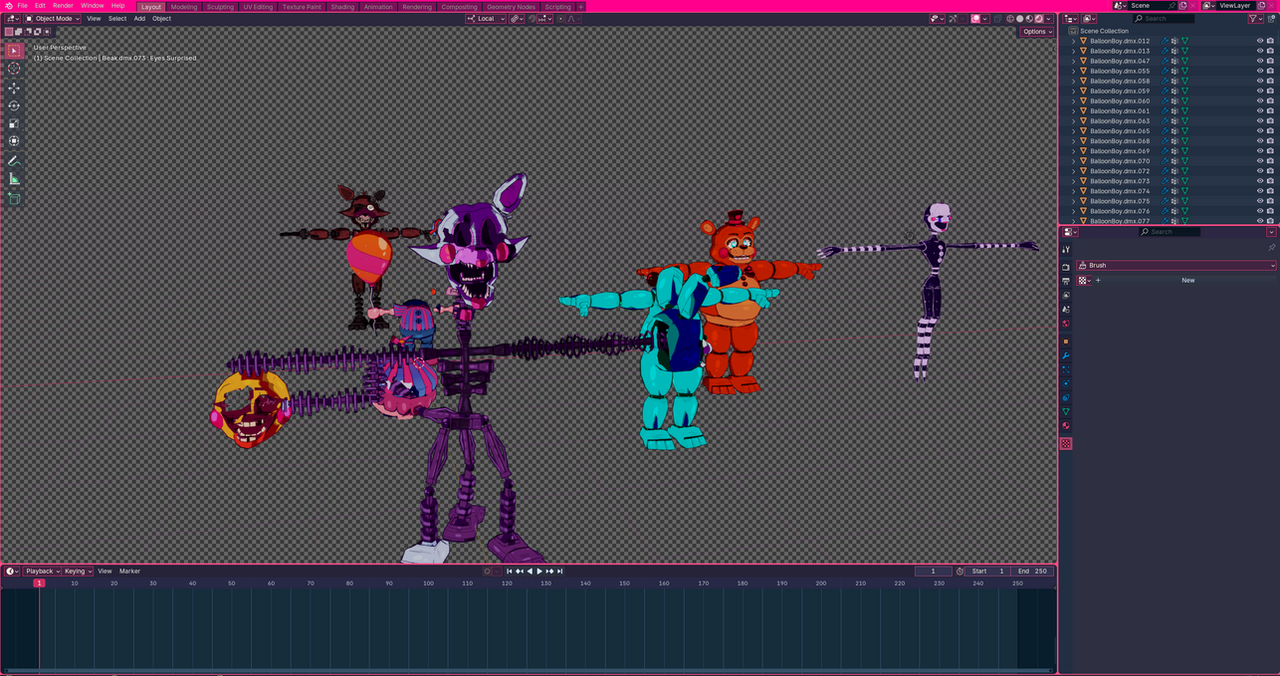Open the Output properties tab

pyautogui.click(x=1066, y=281)
